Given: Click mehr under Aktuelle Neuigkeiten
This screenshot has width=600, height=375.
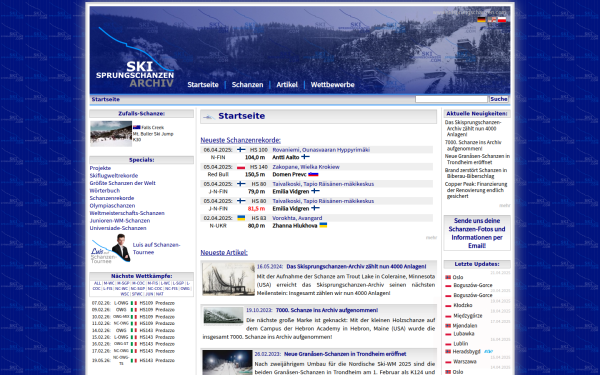Looking at the screenshot, I should point(504,205).
